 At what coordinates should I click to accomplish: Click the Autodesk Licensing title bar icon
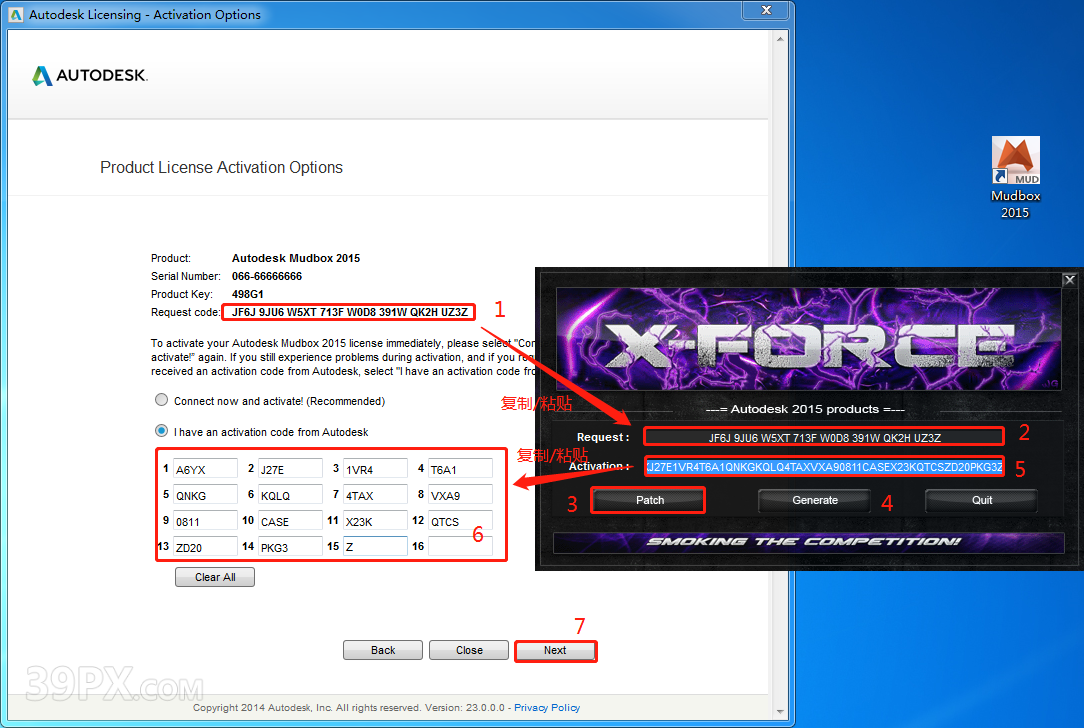pos(16,15)
